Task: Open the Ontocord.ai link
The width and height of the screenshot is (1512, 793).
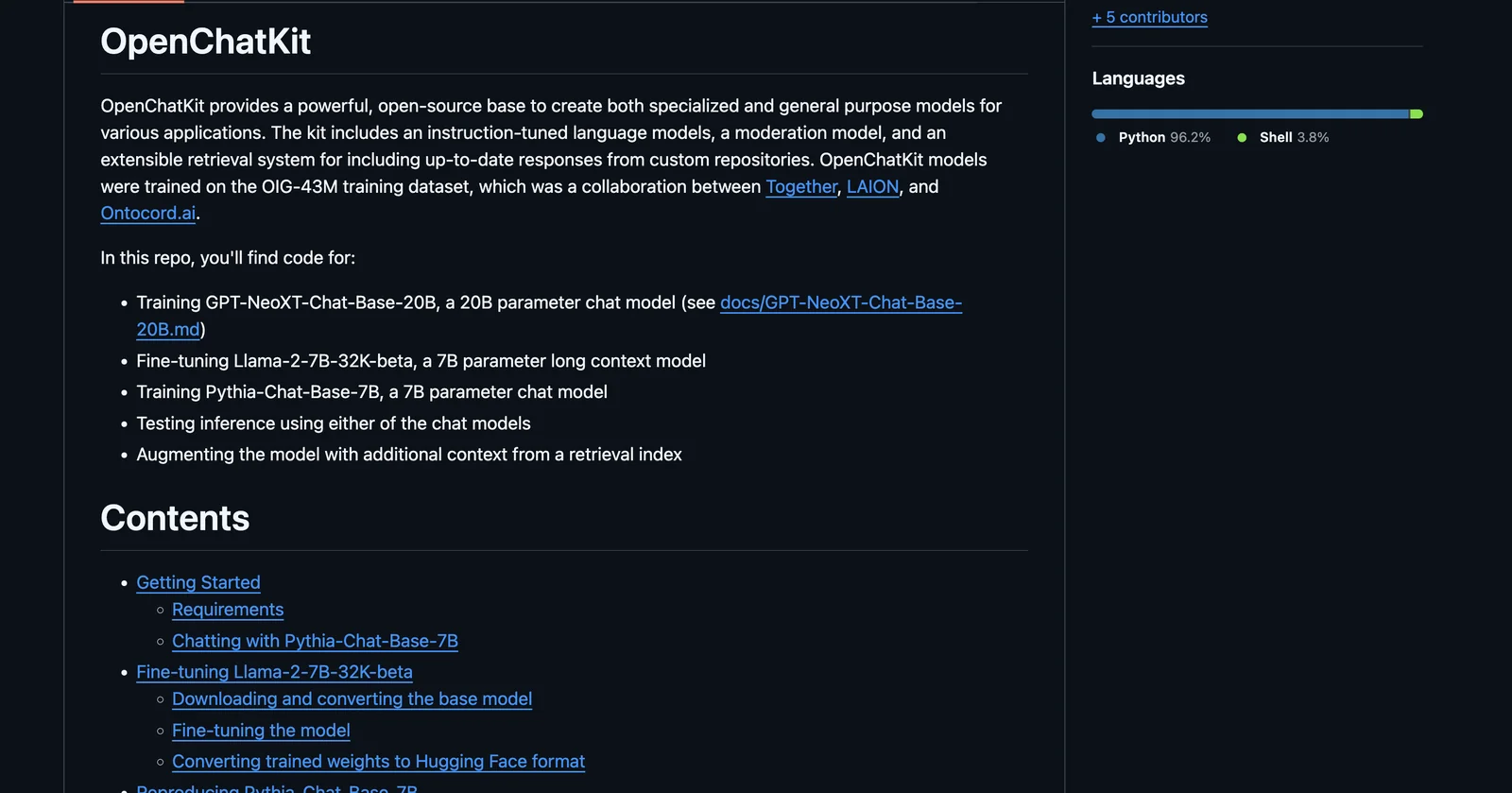Action: pyautogui.click(x=148, y=214)
